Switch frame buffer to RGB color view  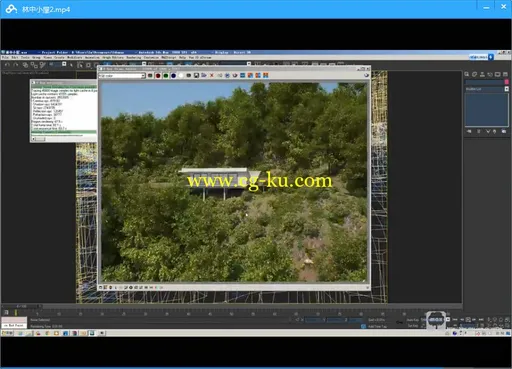coord(150,76)
